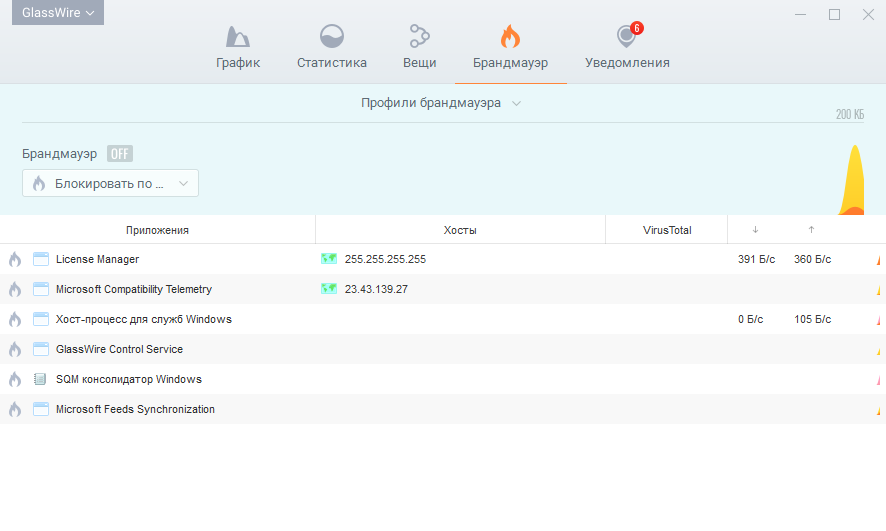Screen dimensions: 886x531
Task: Select the Microsoft Compatibility Telemetry name
Action: (x=134, y=289)
